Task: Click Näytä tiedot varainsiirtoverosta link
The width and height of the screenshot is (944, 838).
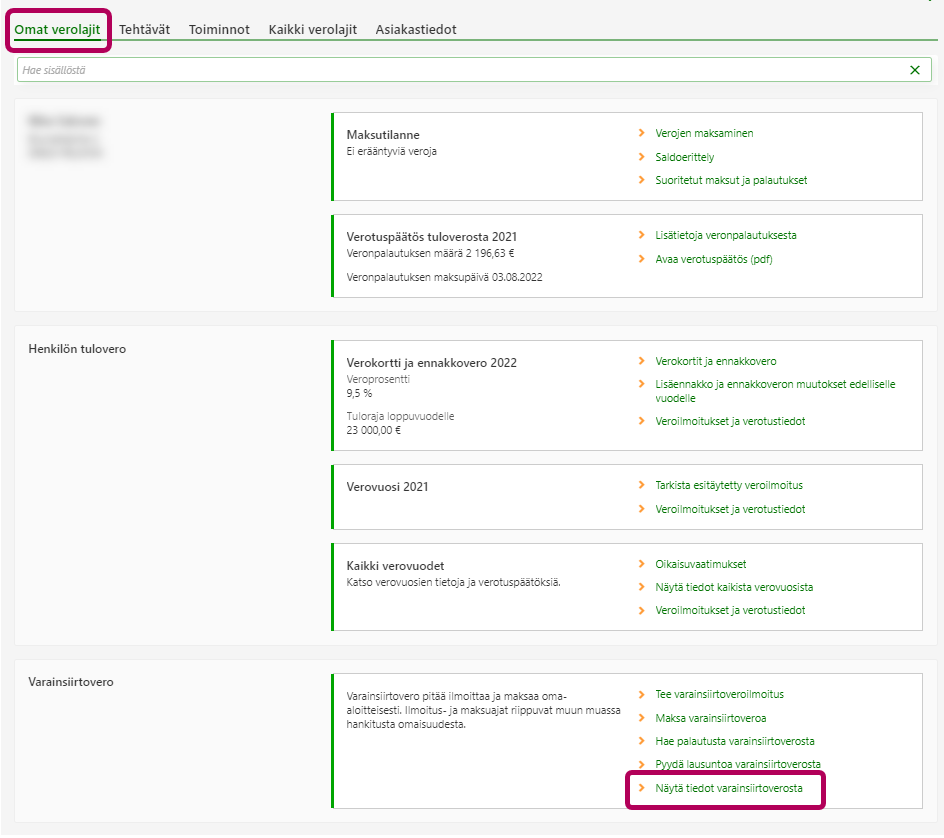Action: pyautogui.click(x=728, y=789)
